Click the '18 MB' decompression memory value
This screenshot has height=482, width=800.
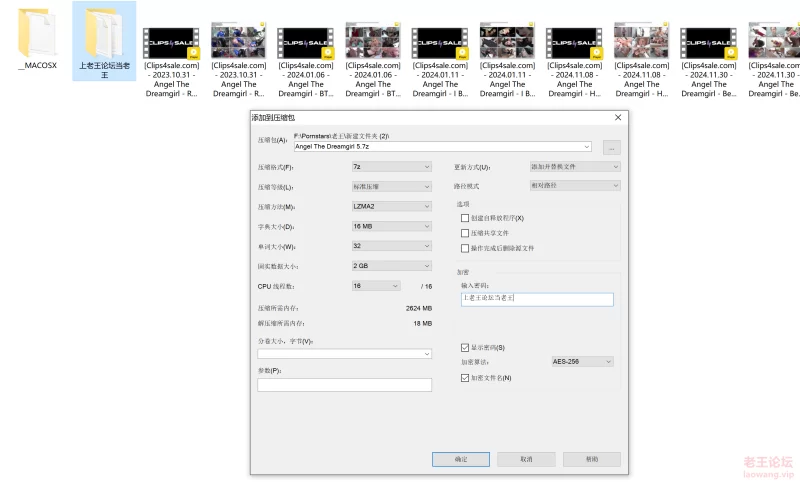[x=422, y=323]
